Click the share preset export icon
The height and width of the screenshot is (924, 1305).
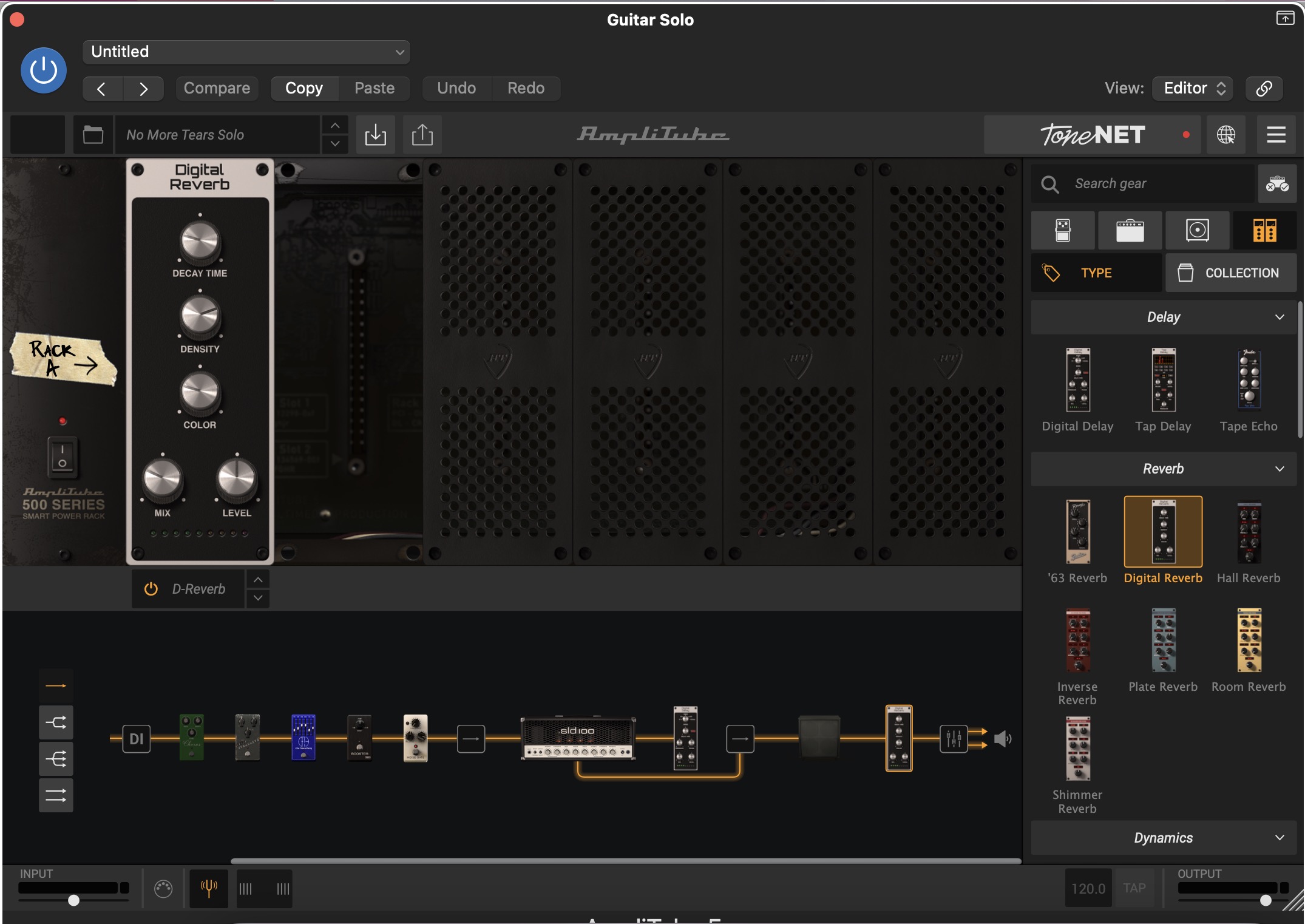(x=422, y=134)
